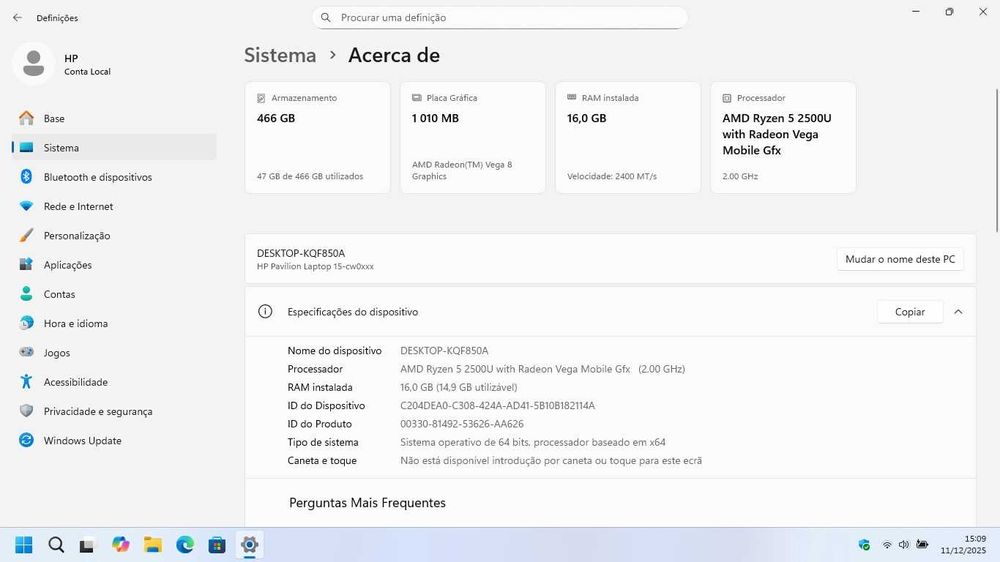The height and width of the screenshot is (562, 1000).
Task: Click the text 16,0 GB (14,9 GB utilizável)
Action: pyautogui.click(x=459, y=387)
